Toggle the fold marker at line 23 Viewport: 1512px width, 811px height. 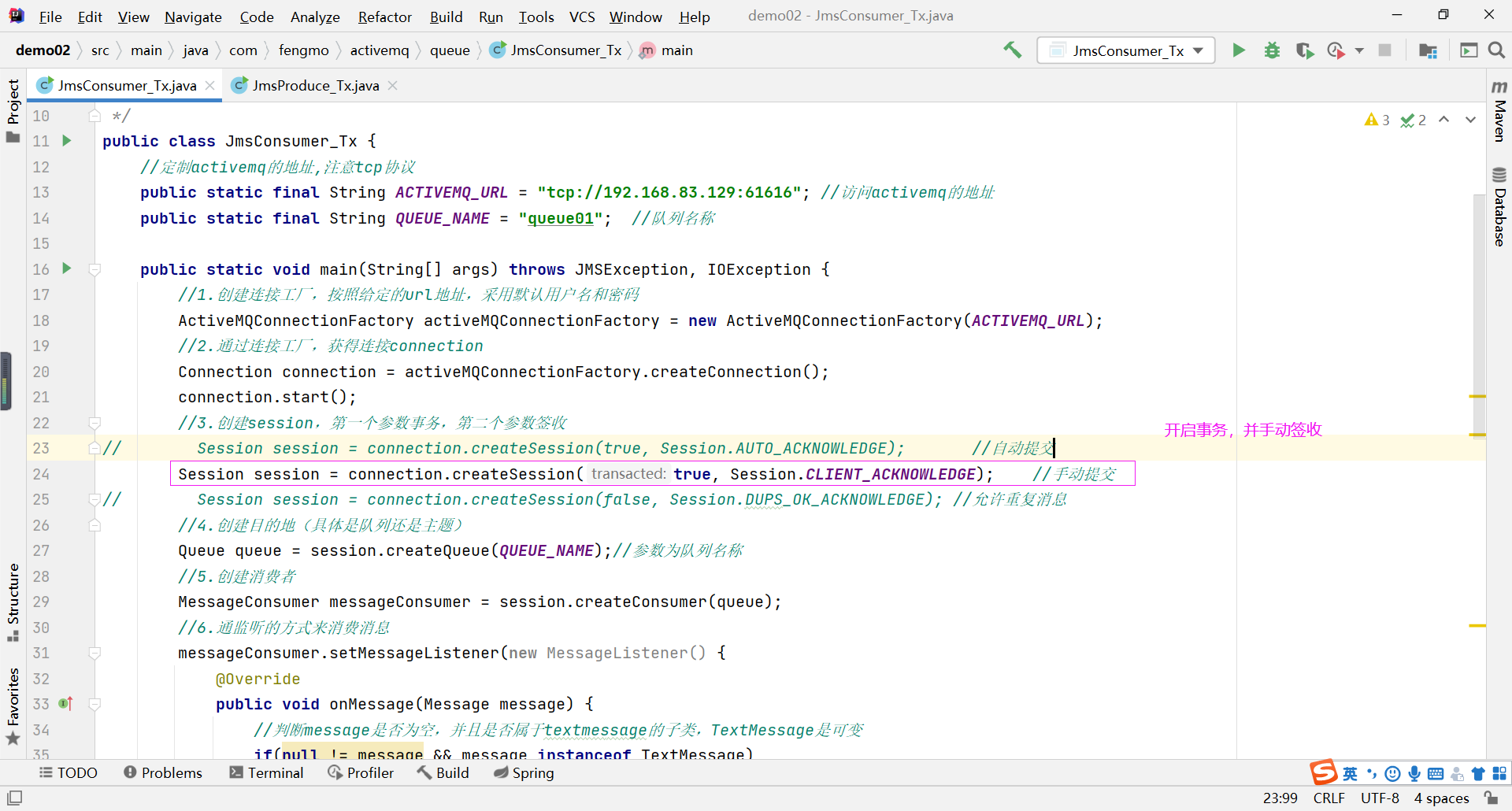(x=94, y=448)
